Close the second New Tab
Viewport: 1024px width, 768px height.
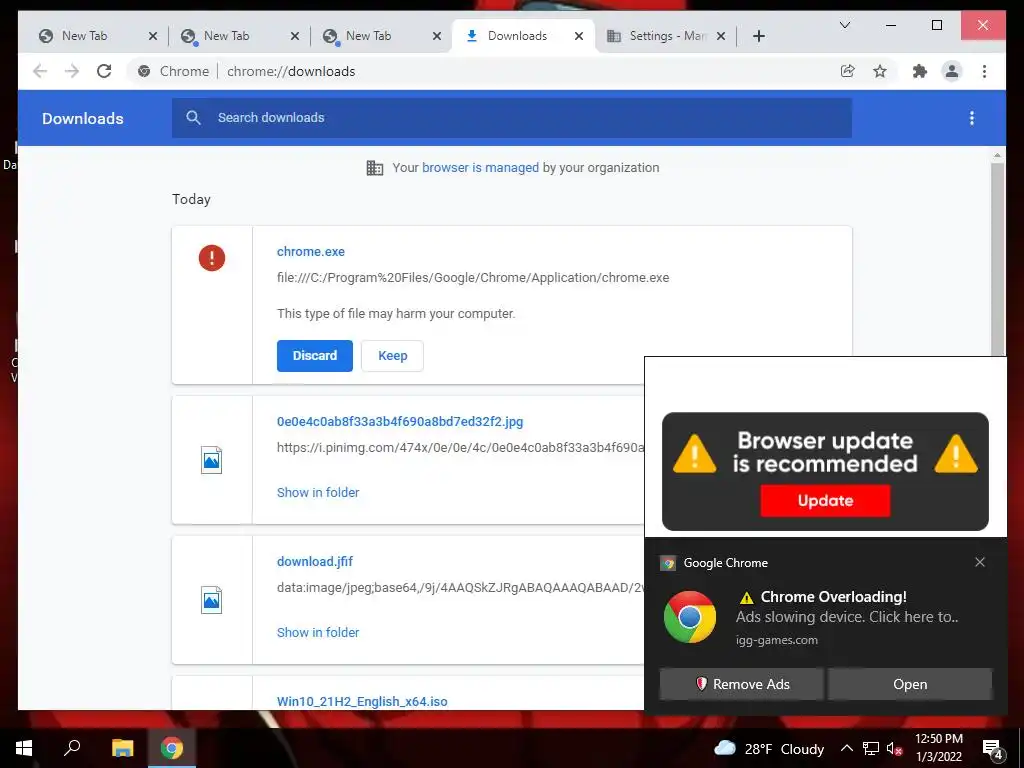point(295,36)
